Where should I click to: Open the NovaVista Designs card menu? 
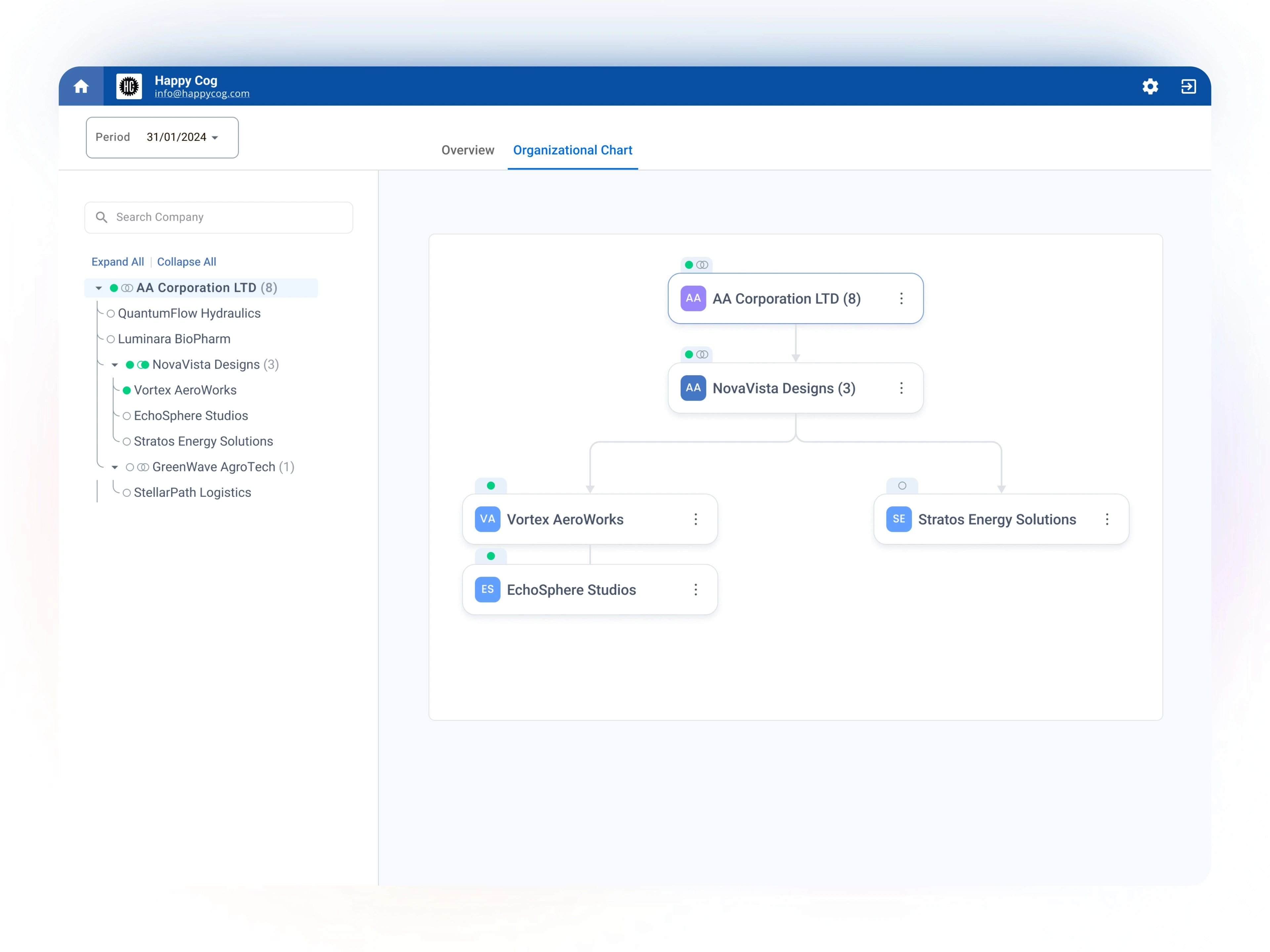pyautogui.click(x=901, y=388)
